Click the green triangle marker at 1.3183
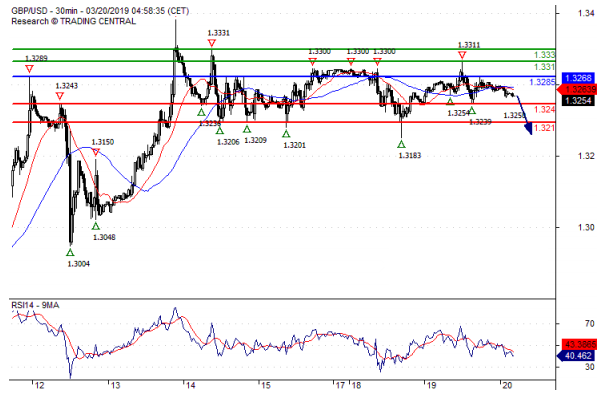Screen dimensions: 603x397 (401, 144)
